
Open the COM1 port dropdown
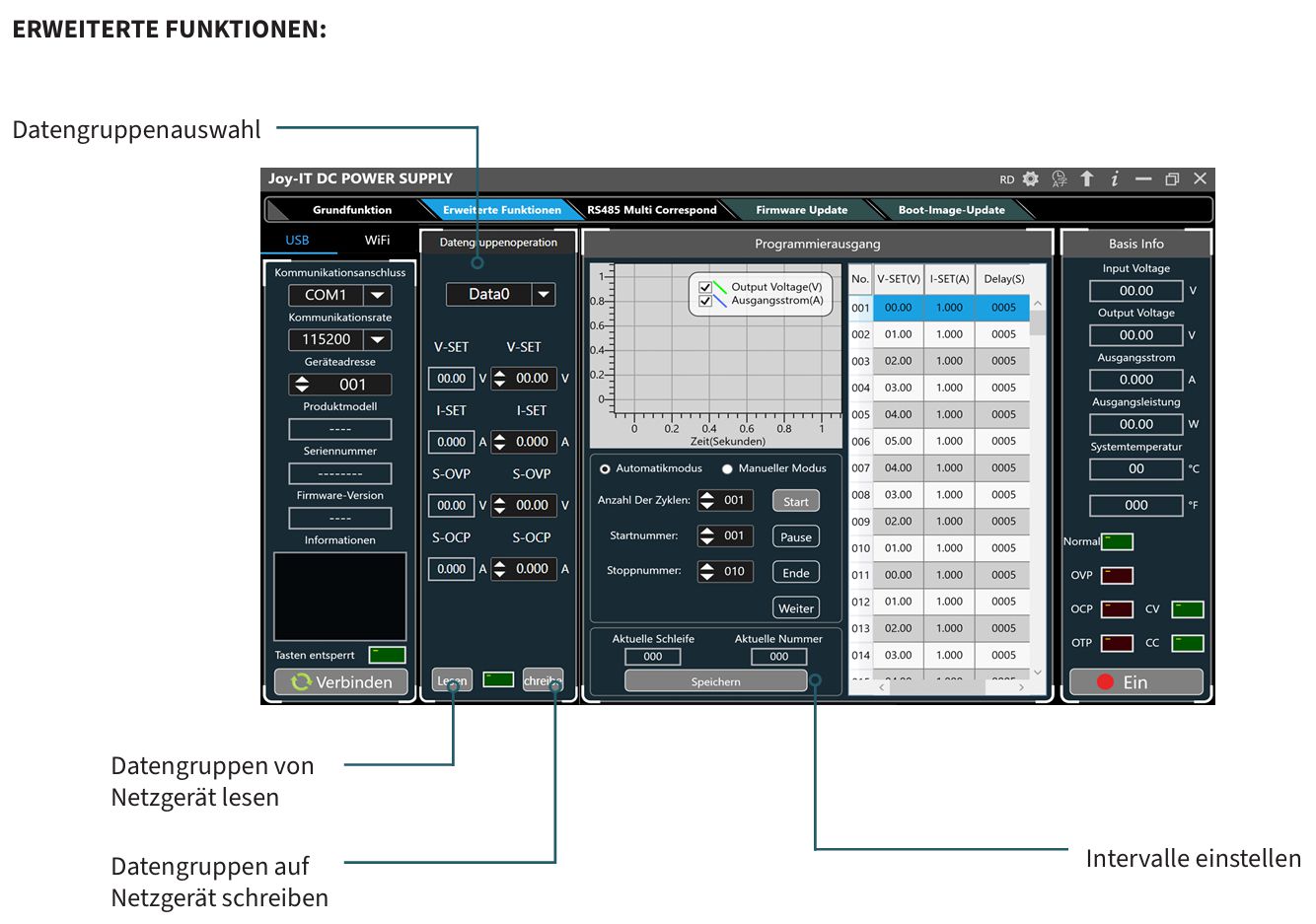[377, 295]
